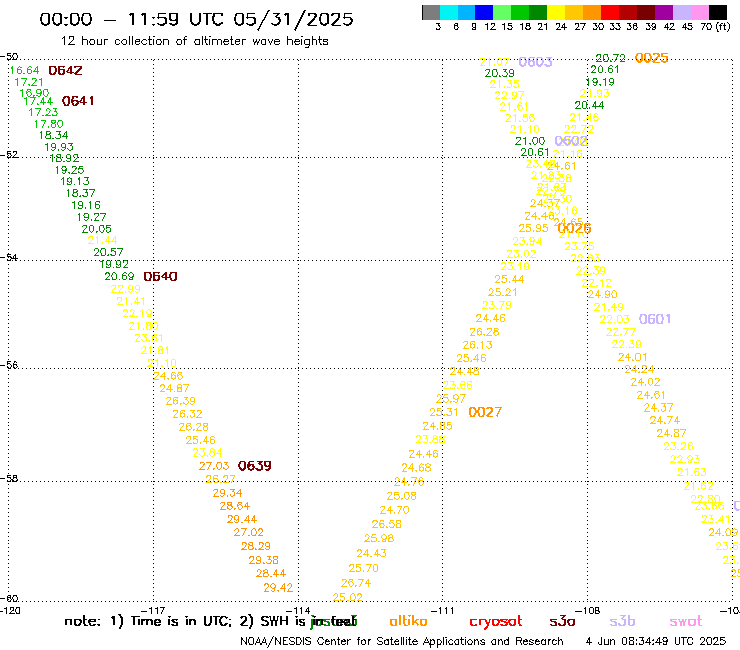Click the 25.31 wave height value
The width and height of the screenshot is (740, 650).
(444, 412)
